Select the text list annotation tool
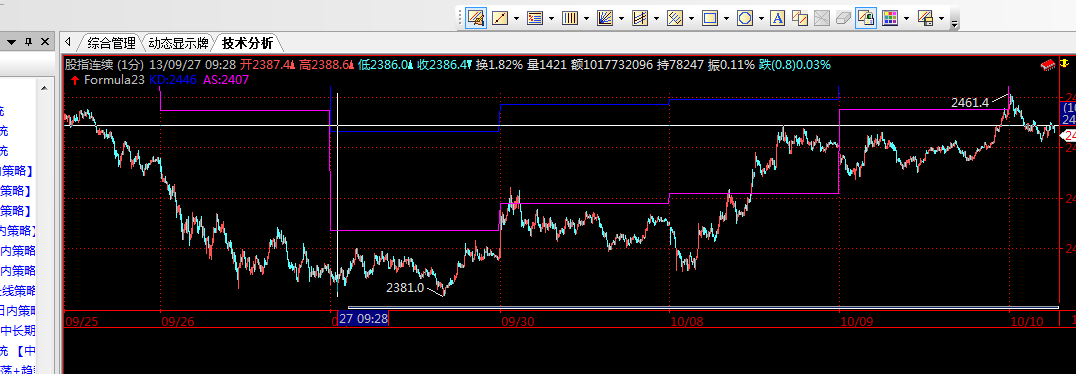 [535, 18]
